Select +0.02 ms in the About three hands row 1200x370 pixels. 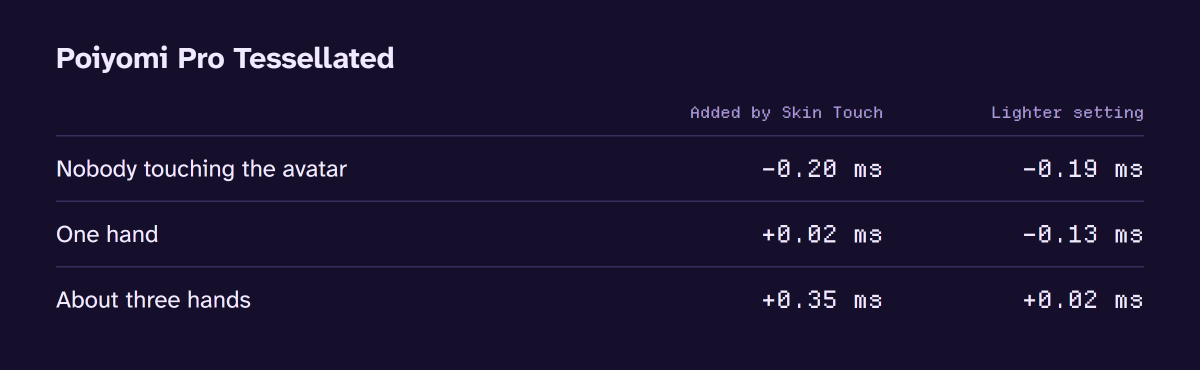1083,299
